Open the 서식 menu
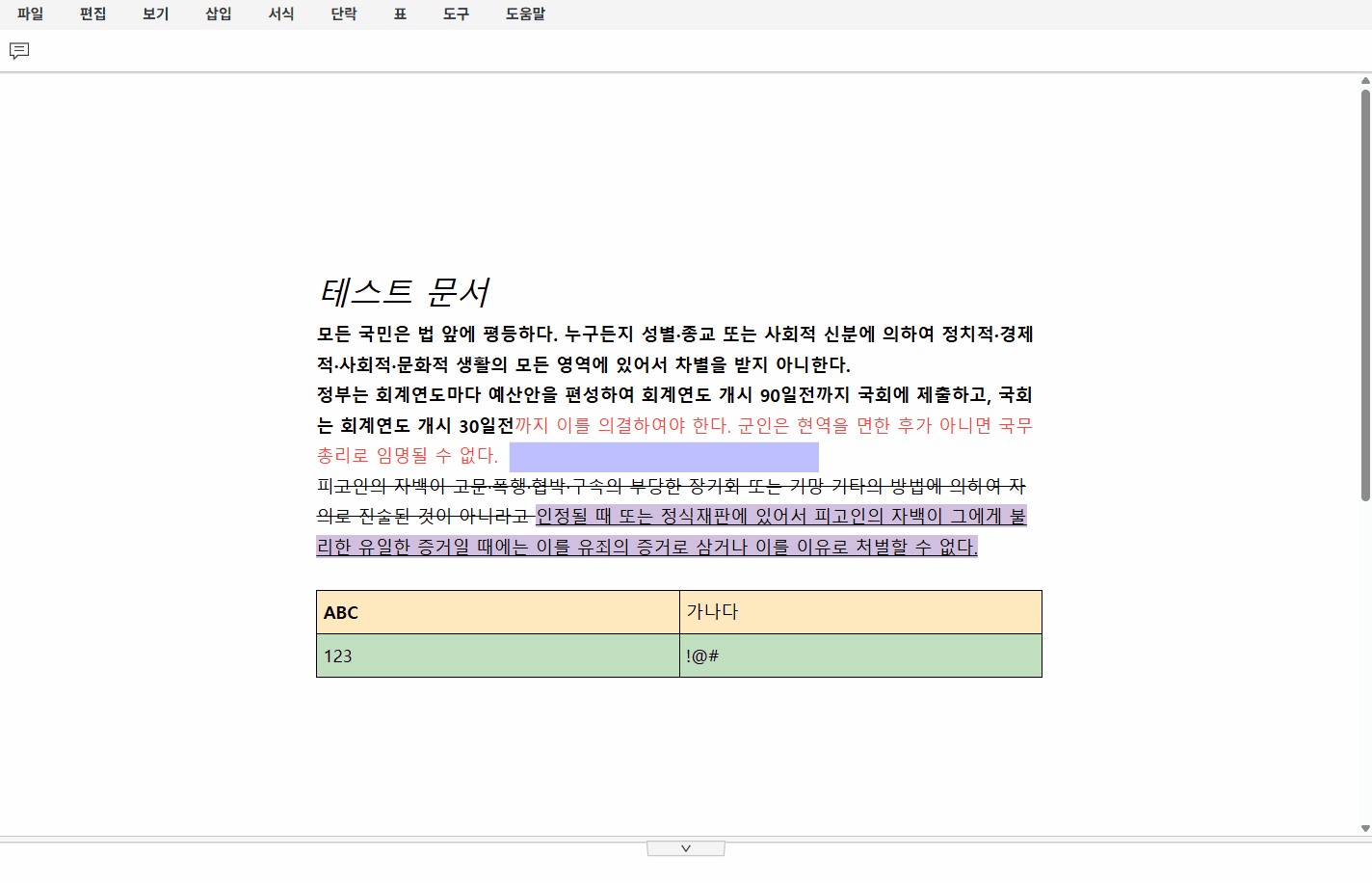The width and height of the screenshot is (1372, 883). pos(281,14)
